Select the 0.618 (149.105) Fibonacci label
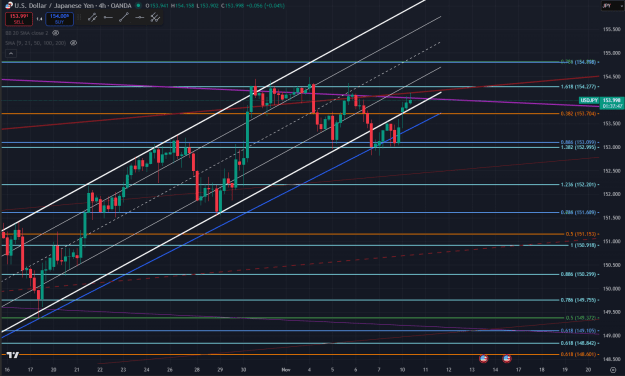This screenshot has height=376, width=625. point(578,331)
